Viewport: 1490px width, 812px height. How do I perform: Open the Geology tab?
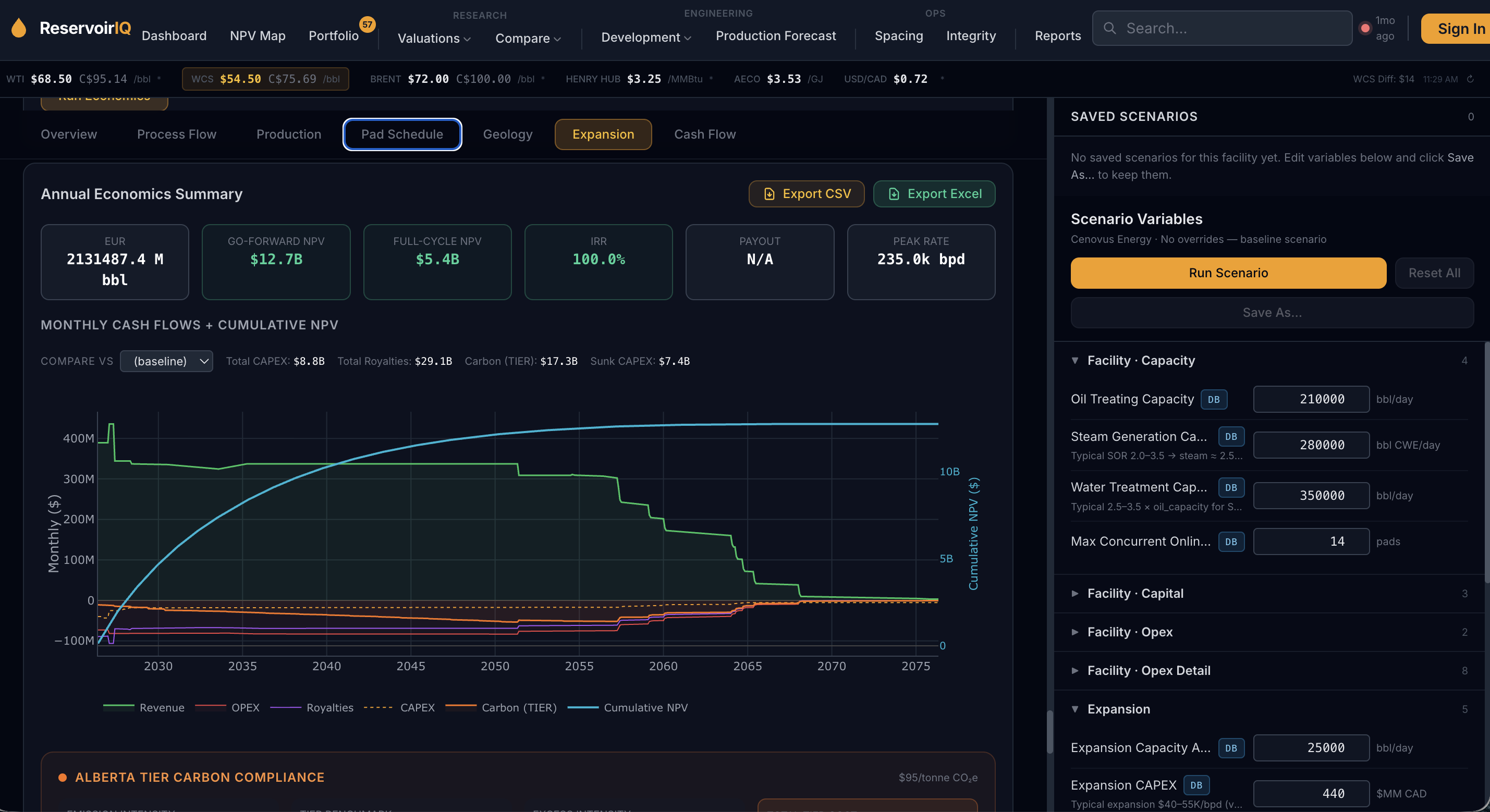[x=507, y=134]
